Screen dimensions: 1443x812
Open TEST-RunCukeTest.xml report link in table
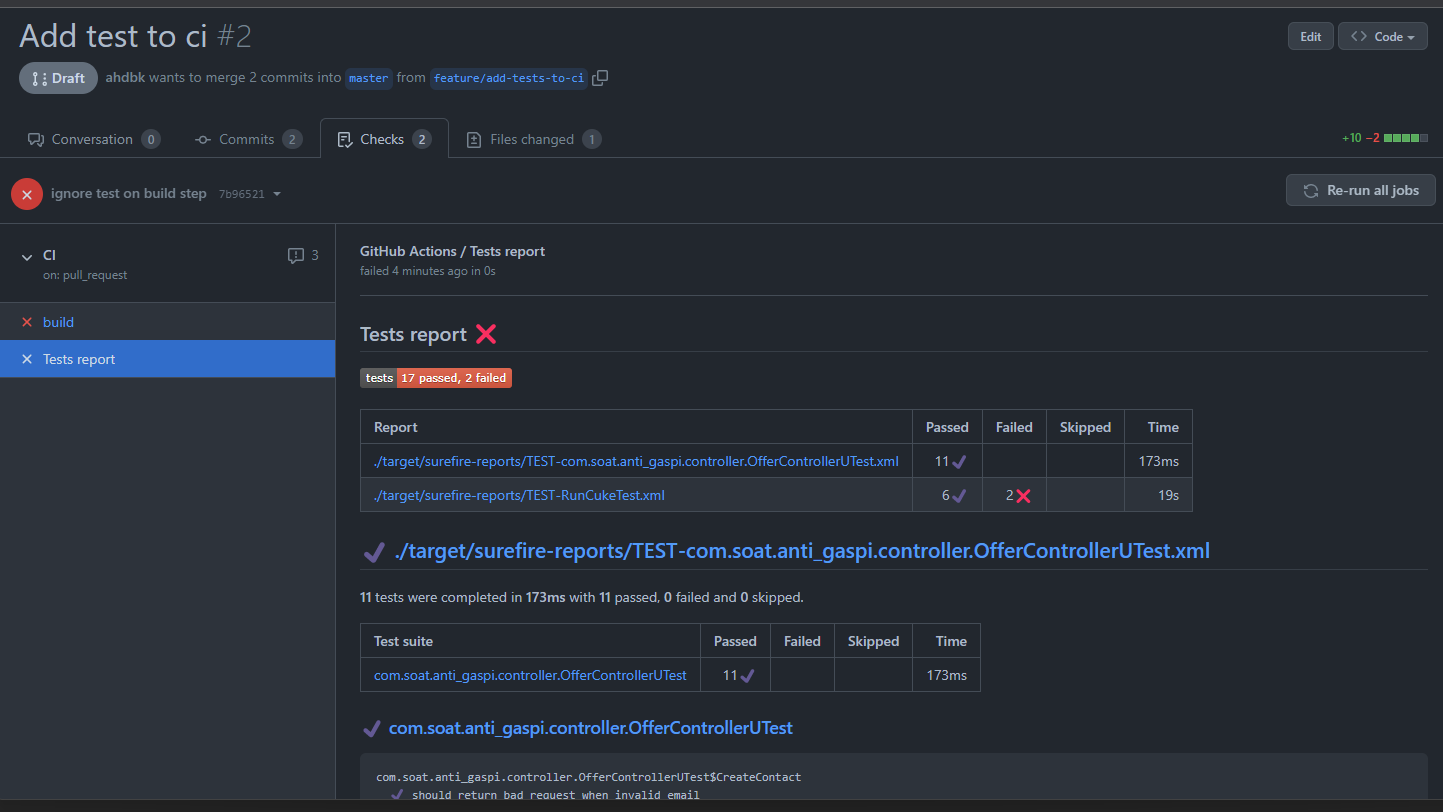pyautogui.click(x=519, y=495)
